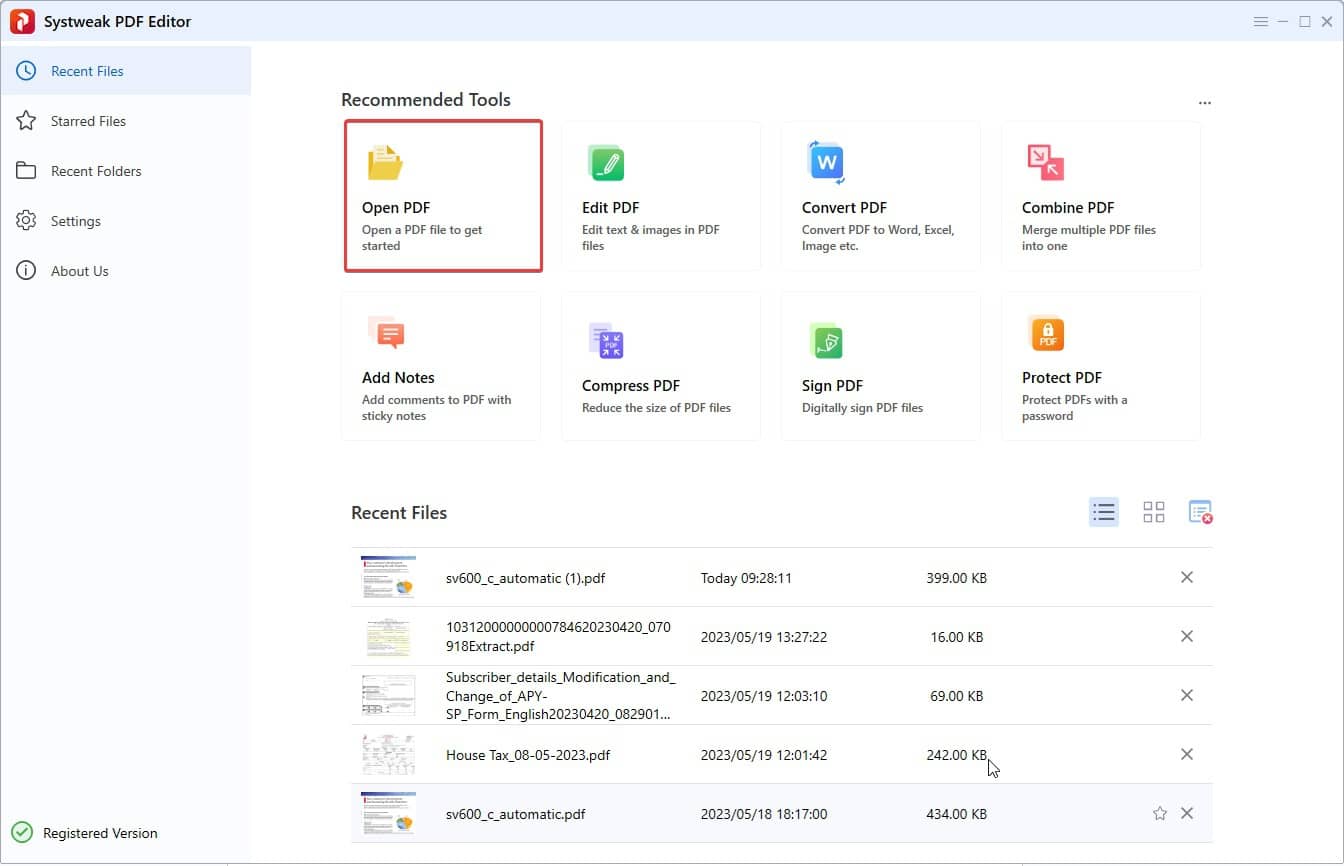
Task: Open the Protect PDF tool
Action: point(1100,365)
